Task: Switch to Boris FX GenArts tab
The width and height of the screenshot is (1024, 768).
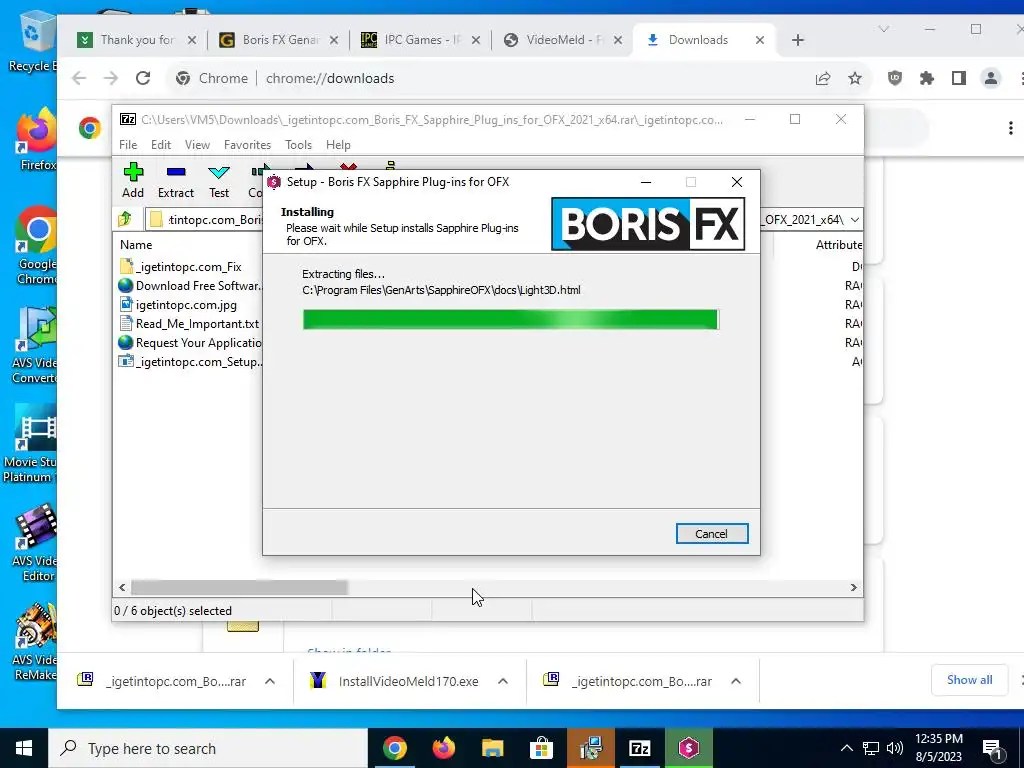Action: click(x=279, y=40)
